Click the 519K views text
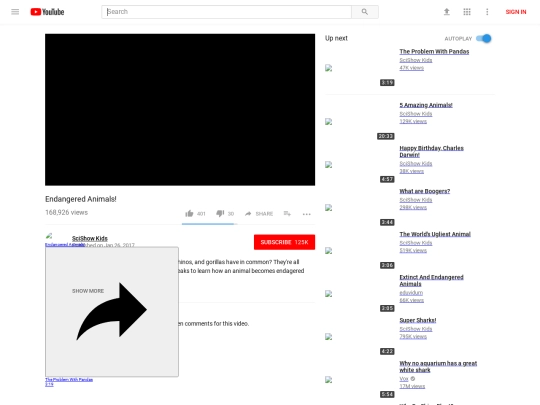The height and width of the screenshot is (405, 540). pos(413,250)
